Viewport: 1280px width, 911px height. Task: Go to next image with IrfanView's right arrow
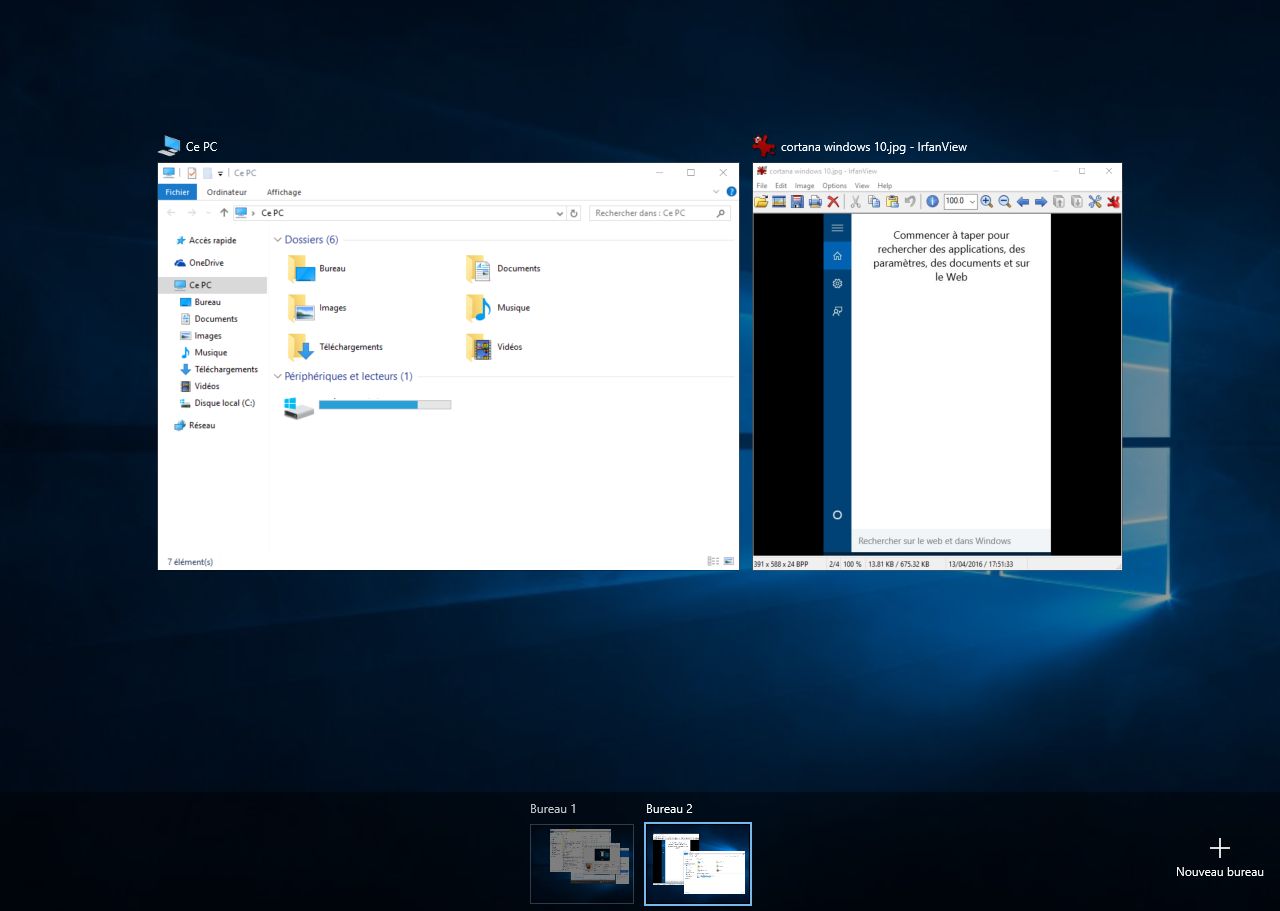coord(1040,201)
